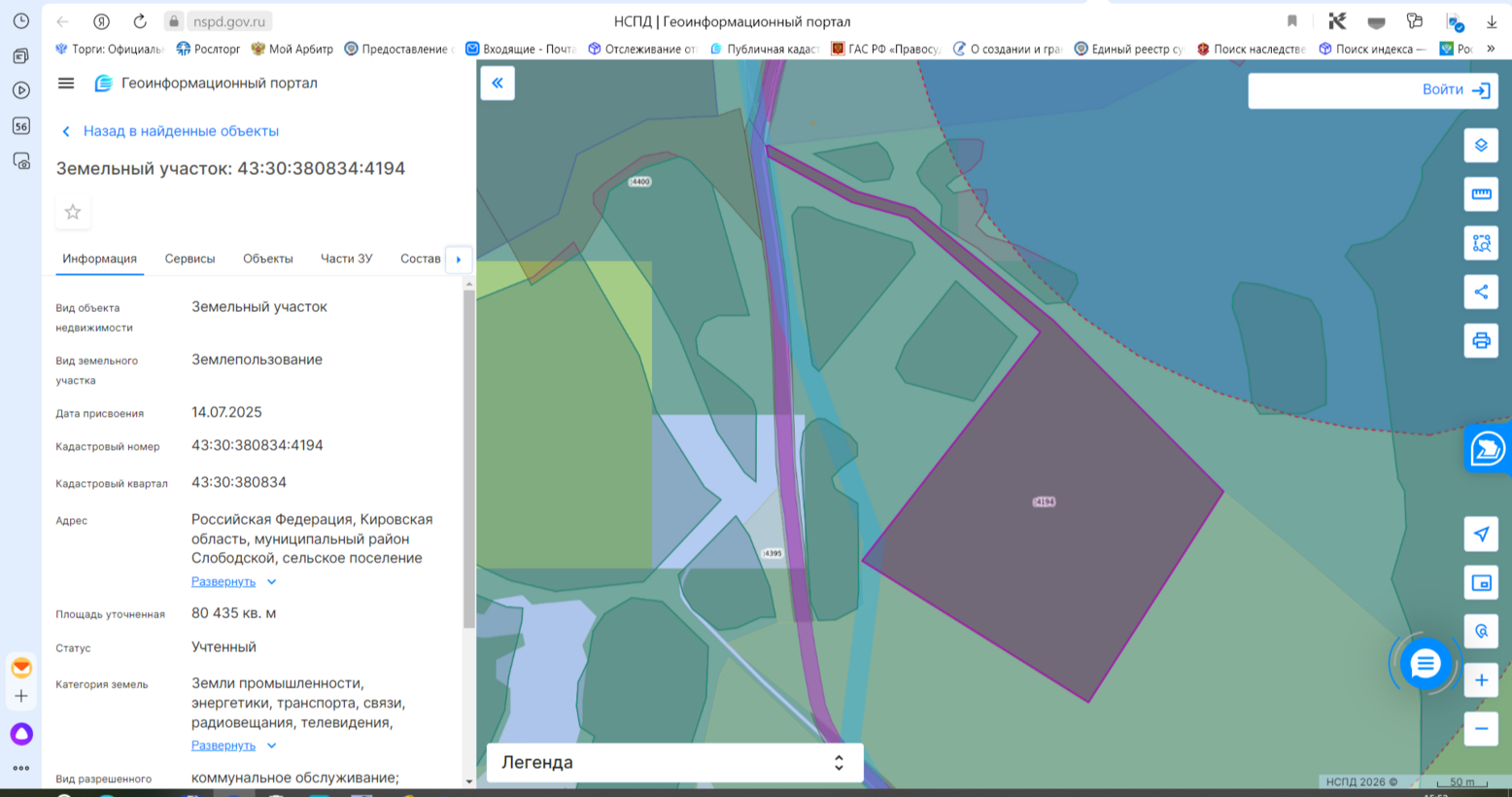Open the map layers panel
This screenshot has height=797, width=1512.
[x=1481, y=146]
